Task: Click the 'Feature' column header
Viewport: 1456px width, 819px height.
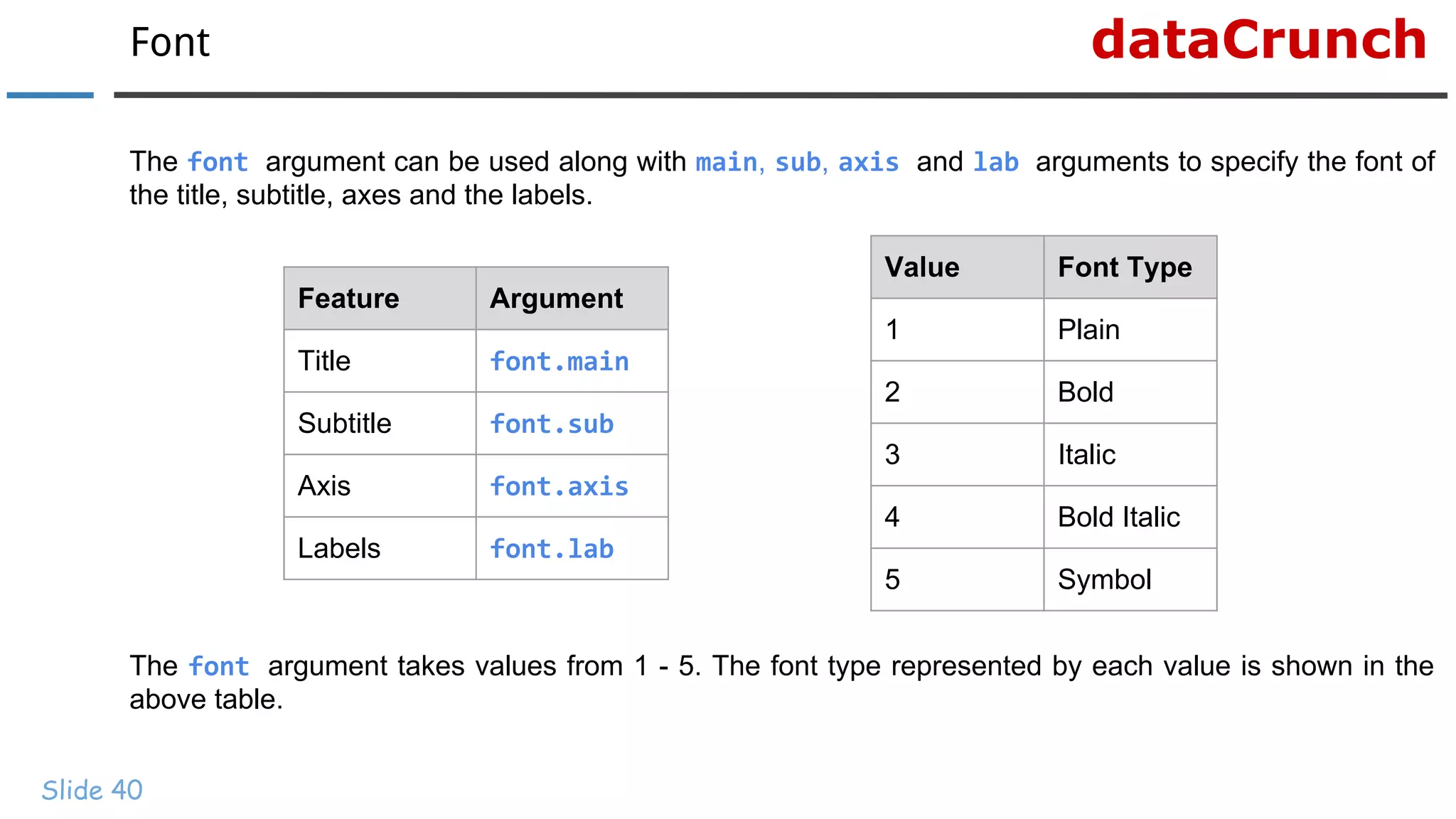Action: coord(380,299)
